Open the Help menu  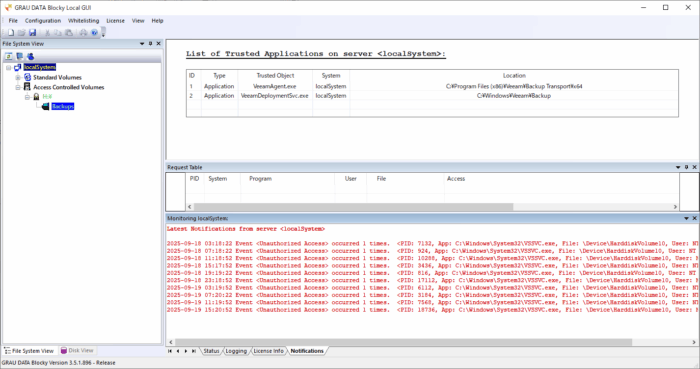point(157,21)
